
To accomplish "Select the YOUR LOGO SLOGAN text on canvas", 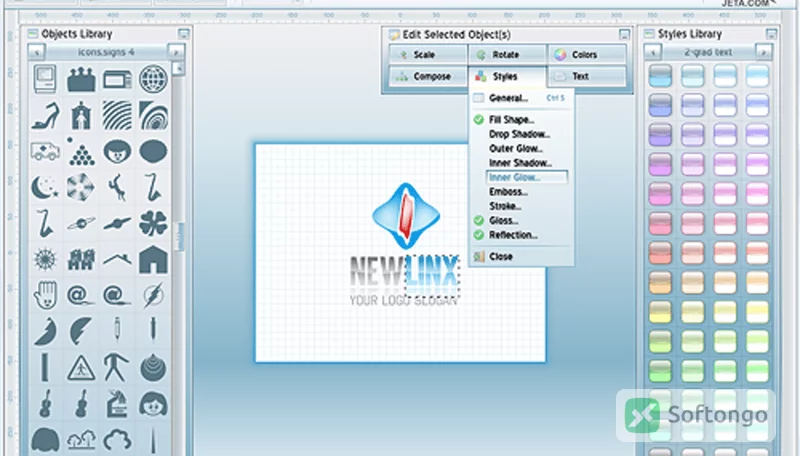I will [403, 301].
